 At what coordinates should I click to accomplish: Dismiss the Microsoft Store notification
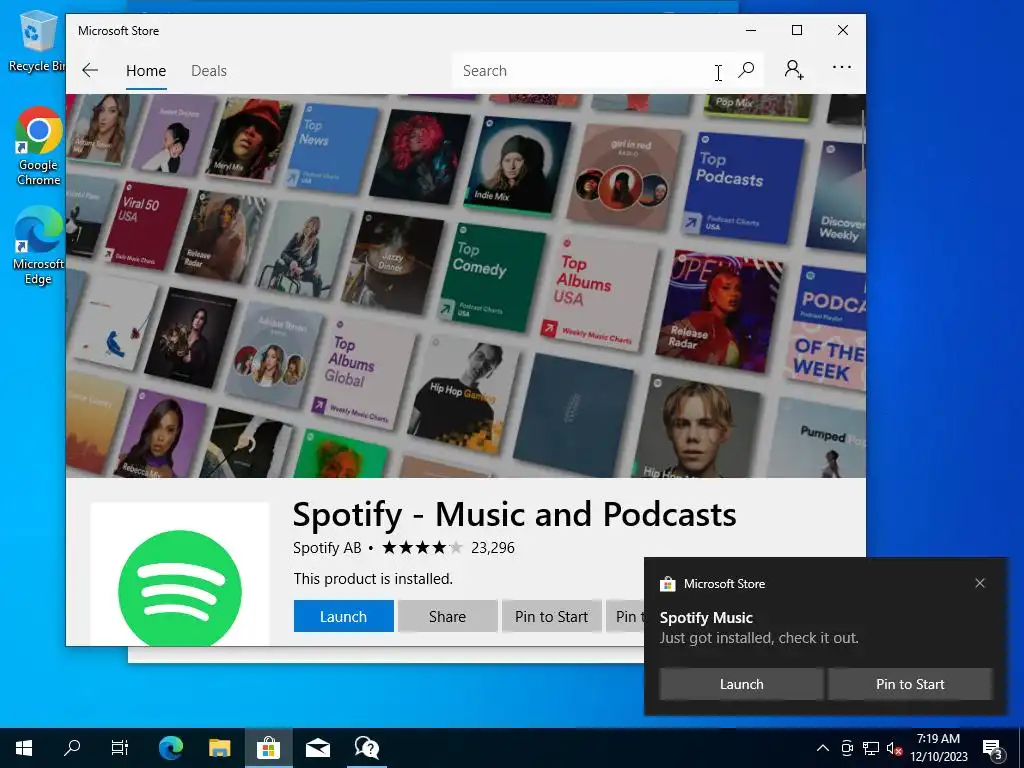[x=980, y=583]
